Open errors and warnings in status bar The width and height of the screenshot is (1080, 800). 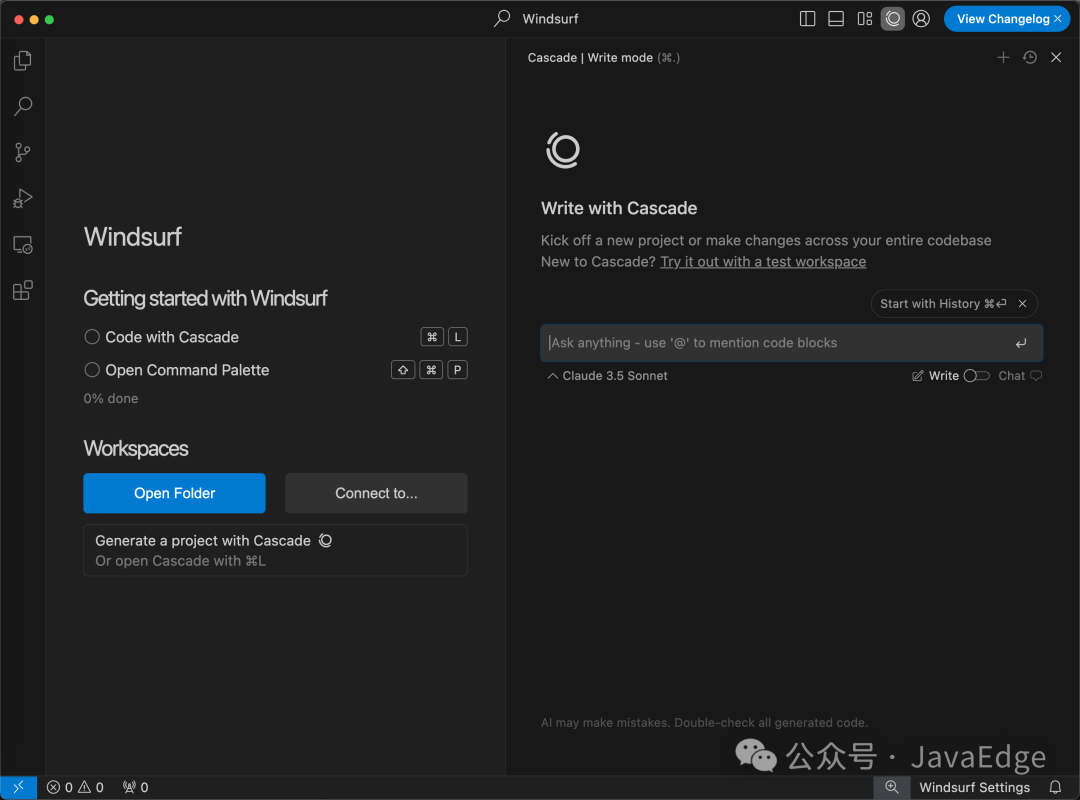pyautogui.click(x=75, y=787)
